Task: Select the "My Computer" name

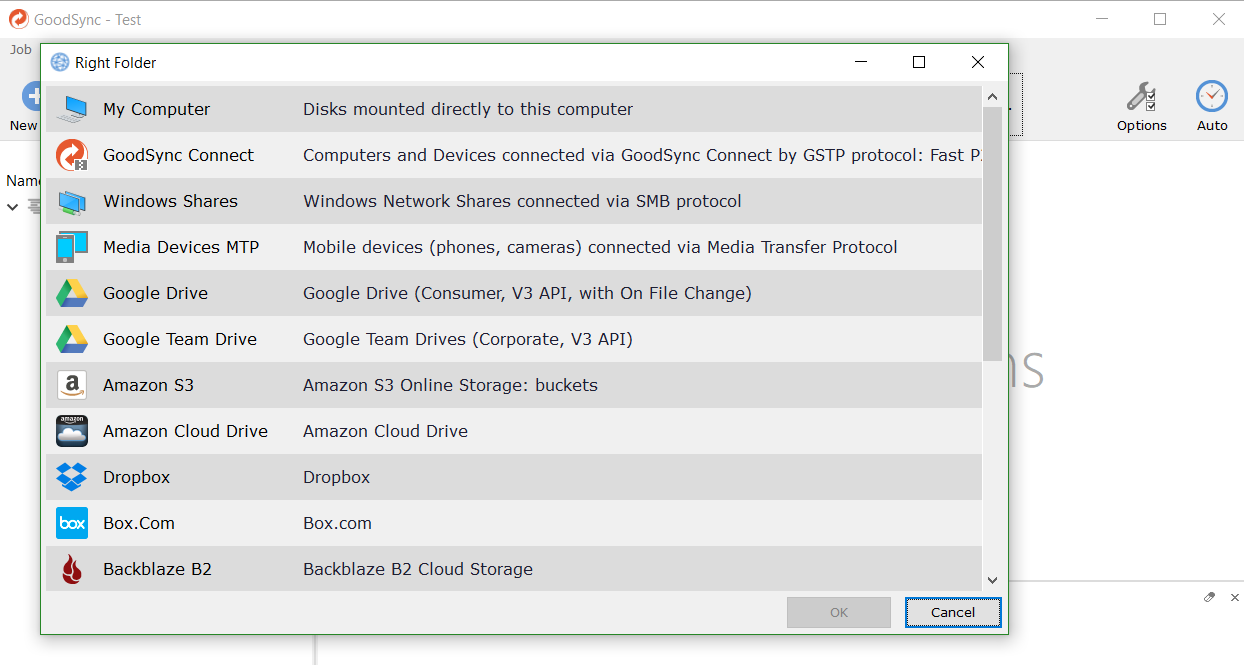Action: pos(157,109)
